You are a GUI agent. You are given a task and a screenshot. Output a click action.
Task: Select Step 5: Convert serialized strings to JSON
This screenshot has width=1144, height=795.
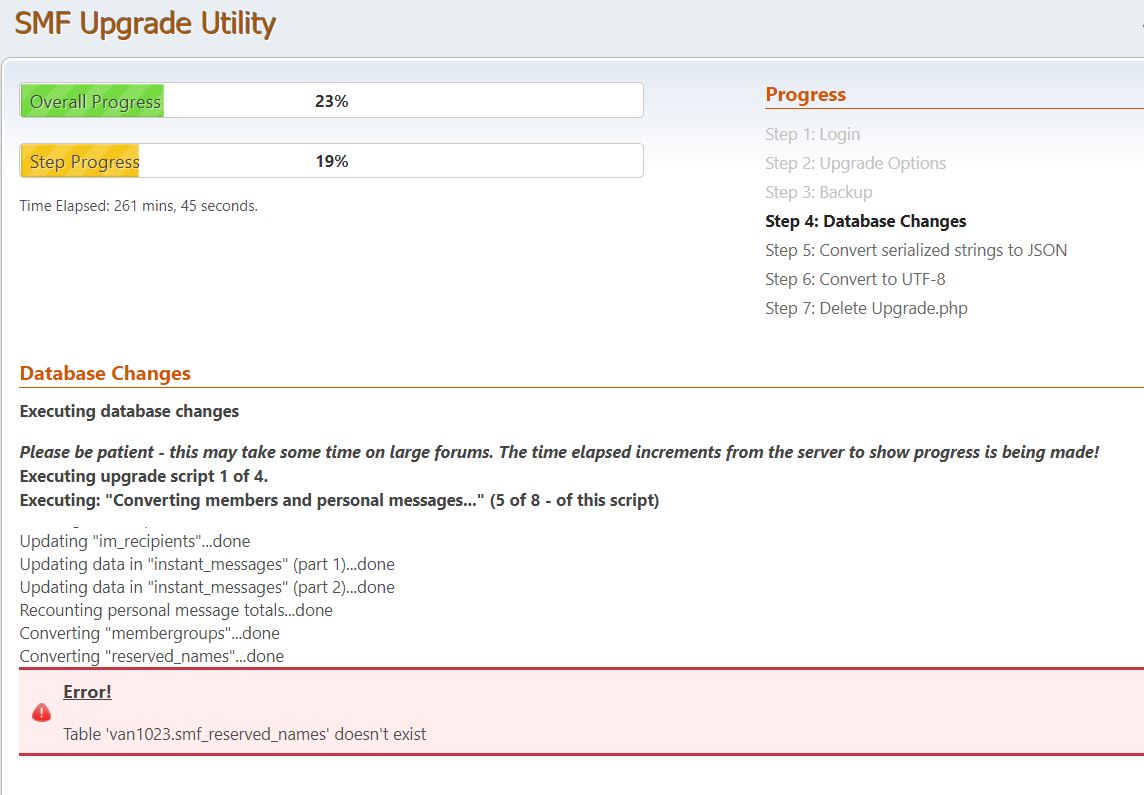point(916,250)
